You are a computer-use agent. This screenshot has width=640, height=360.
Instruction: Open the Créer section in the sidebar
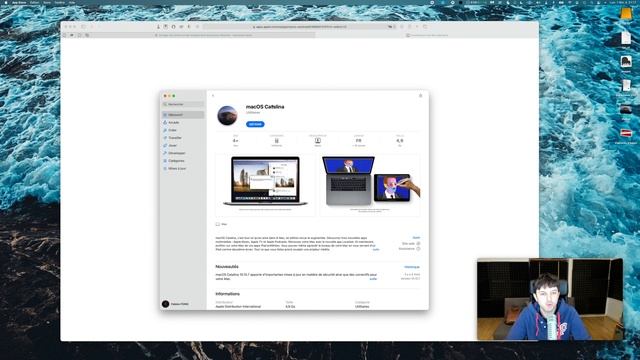(183, 130)
